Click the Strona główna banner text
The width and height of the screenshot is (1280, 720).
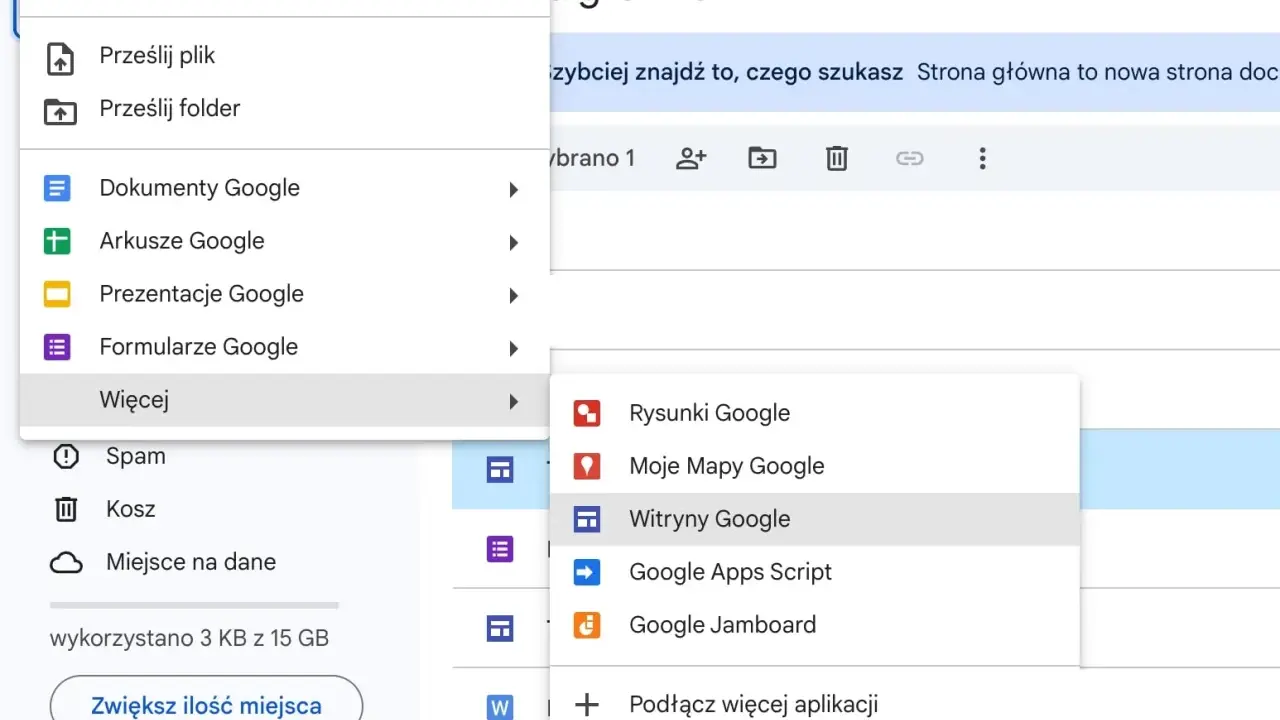pos(1098,72)
